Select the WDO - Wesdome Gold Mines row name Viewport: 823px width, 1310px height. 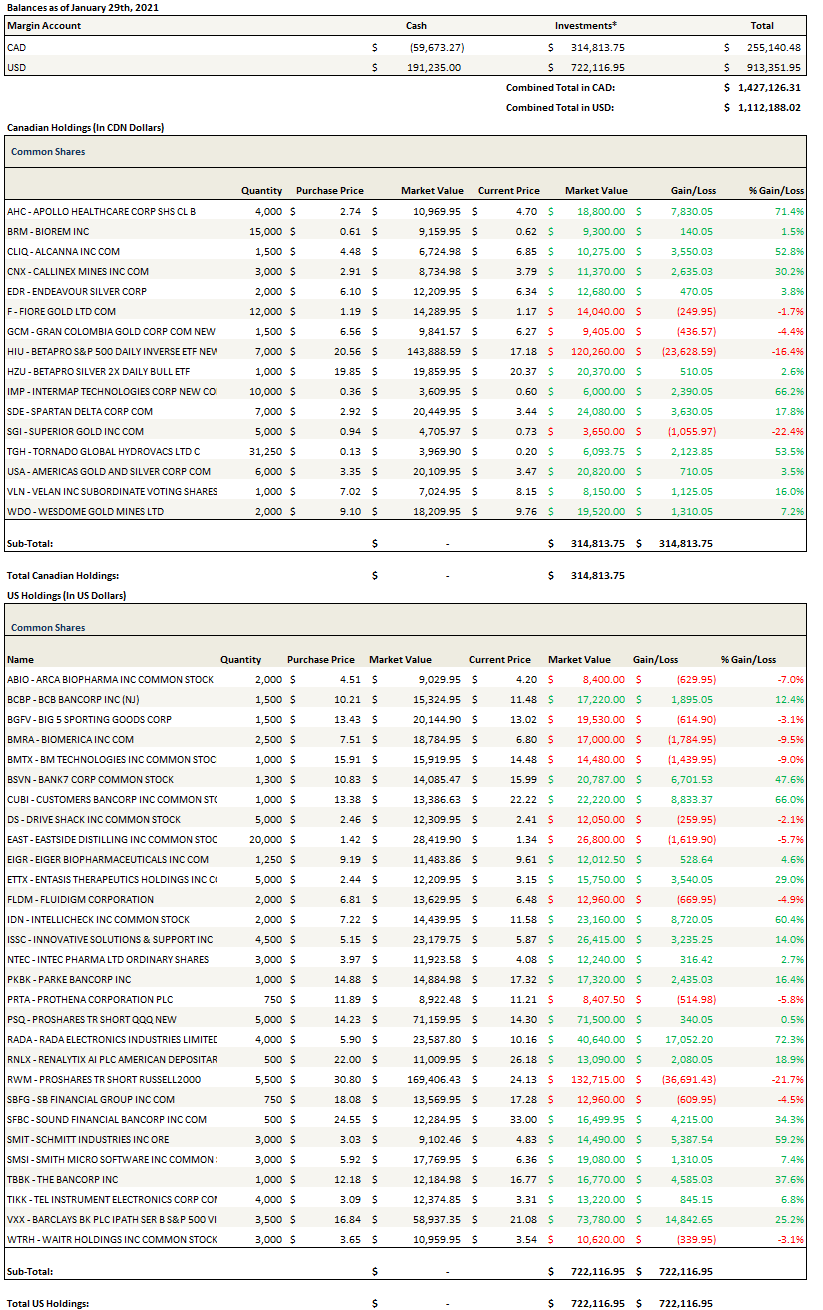click(x=78, y=511)
